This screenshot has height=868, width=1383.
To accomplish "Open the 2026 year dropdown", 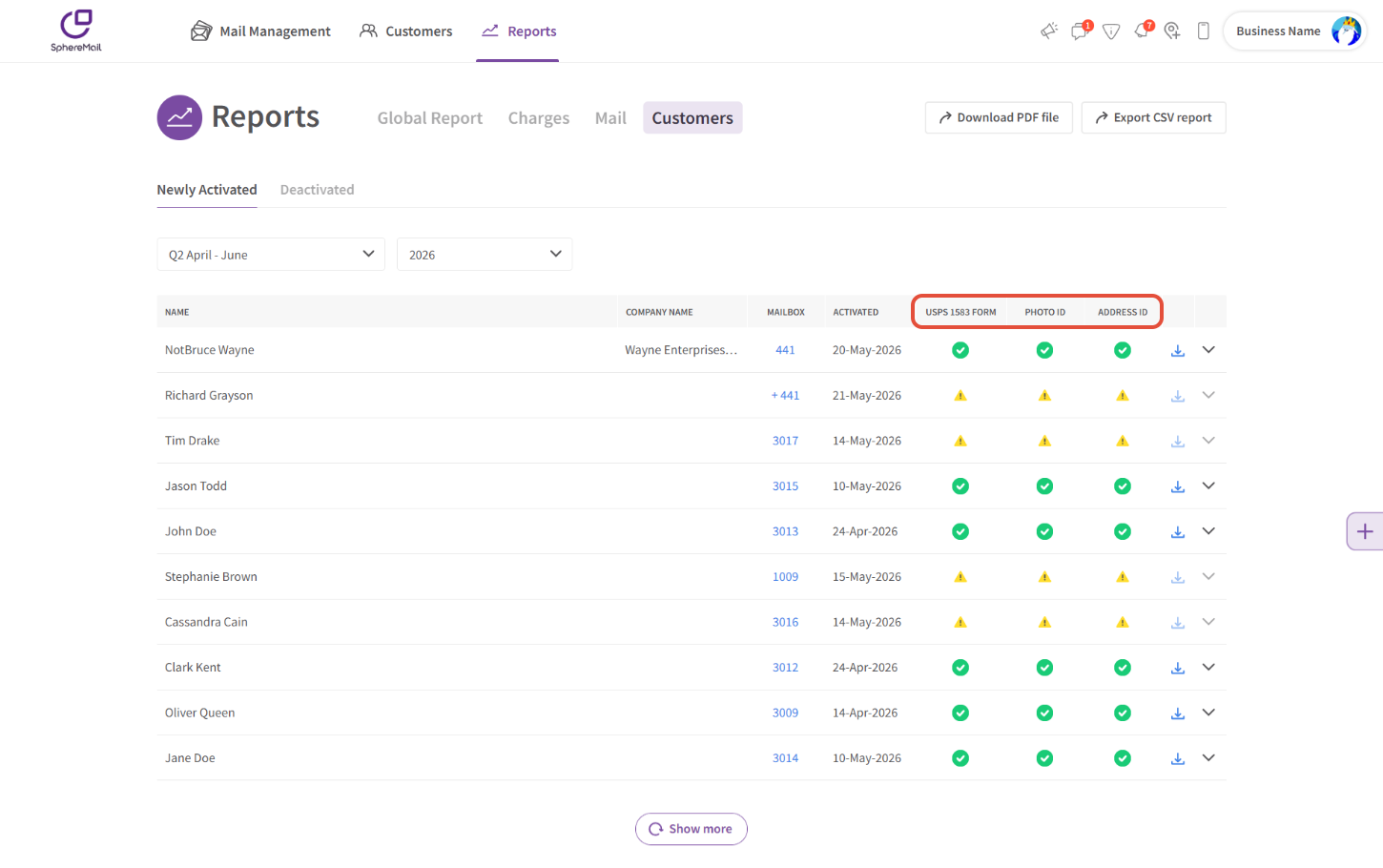I will [x=485, y=255].
